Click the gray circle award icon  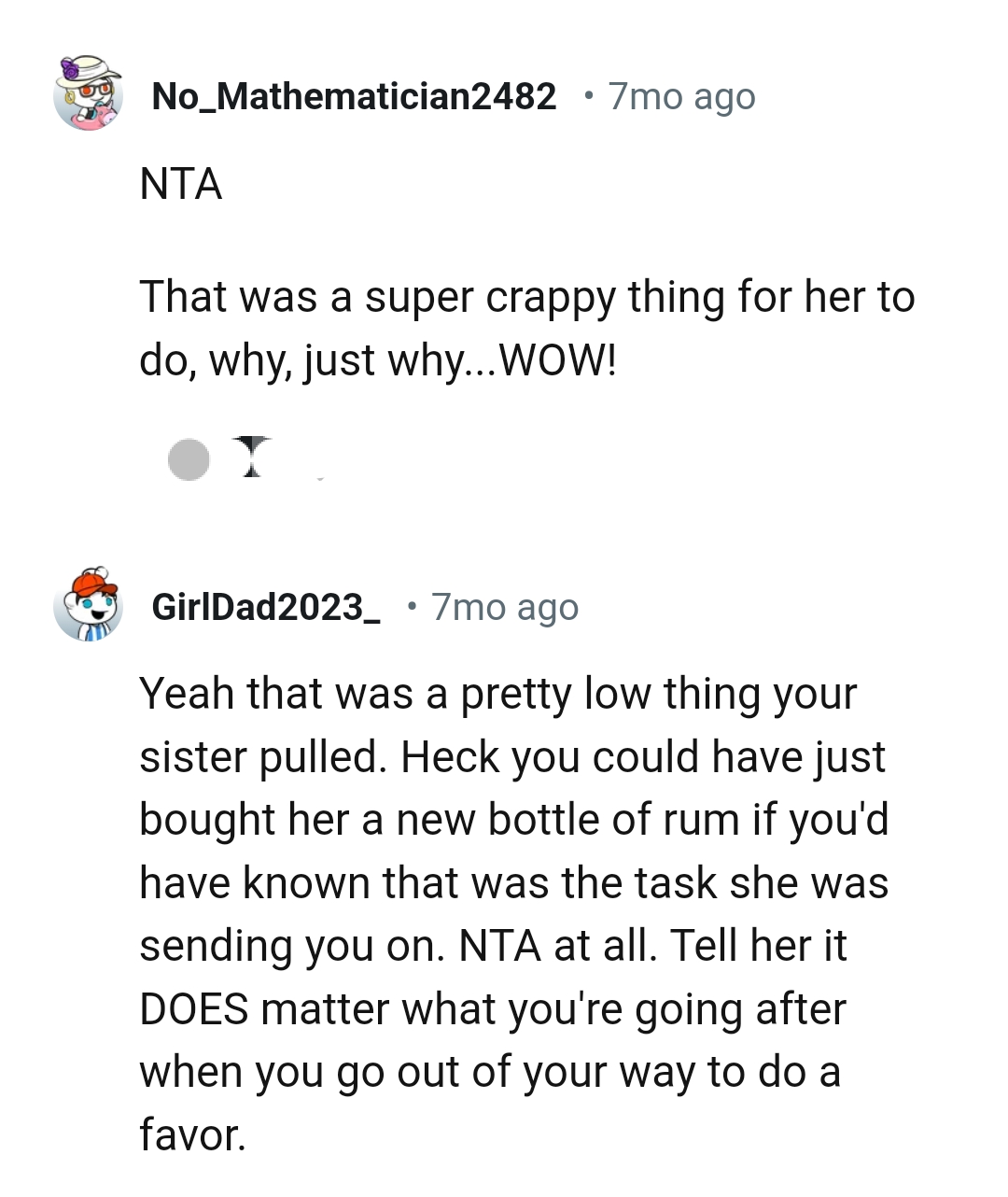point(189,458)
